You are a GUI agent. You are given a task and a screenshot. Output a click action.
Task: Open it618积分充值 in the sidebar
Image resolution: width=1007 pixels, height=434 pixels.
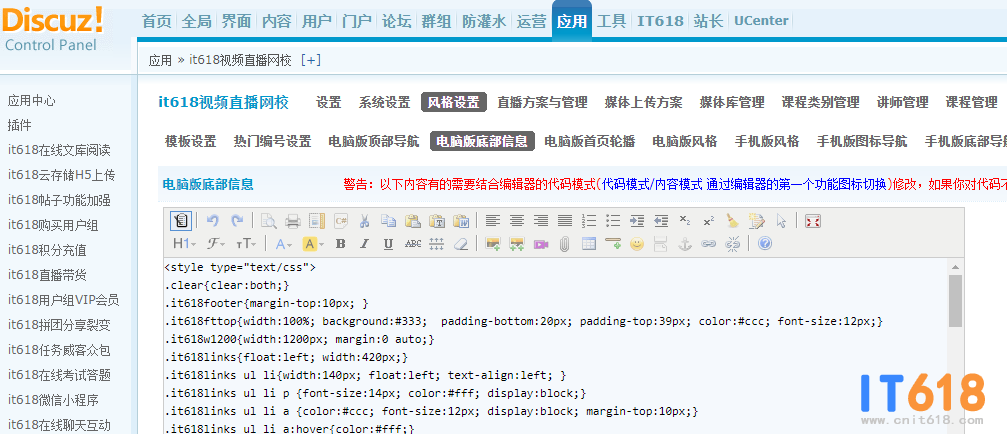tap(47, 250)
